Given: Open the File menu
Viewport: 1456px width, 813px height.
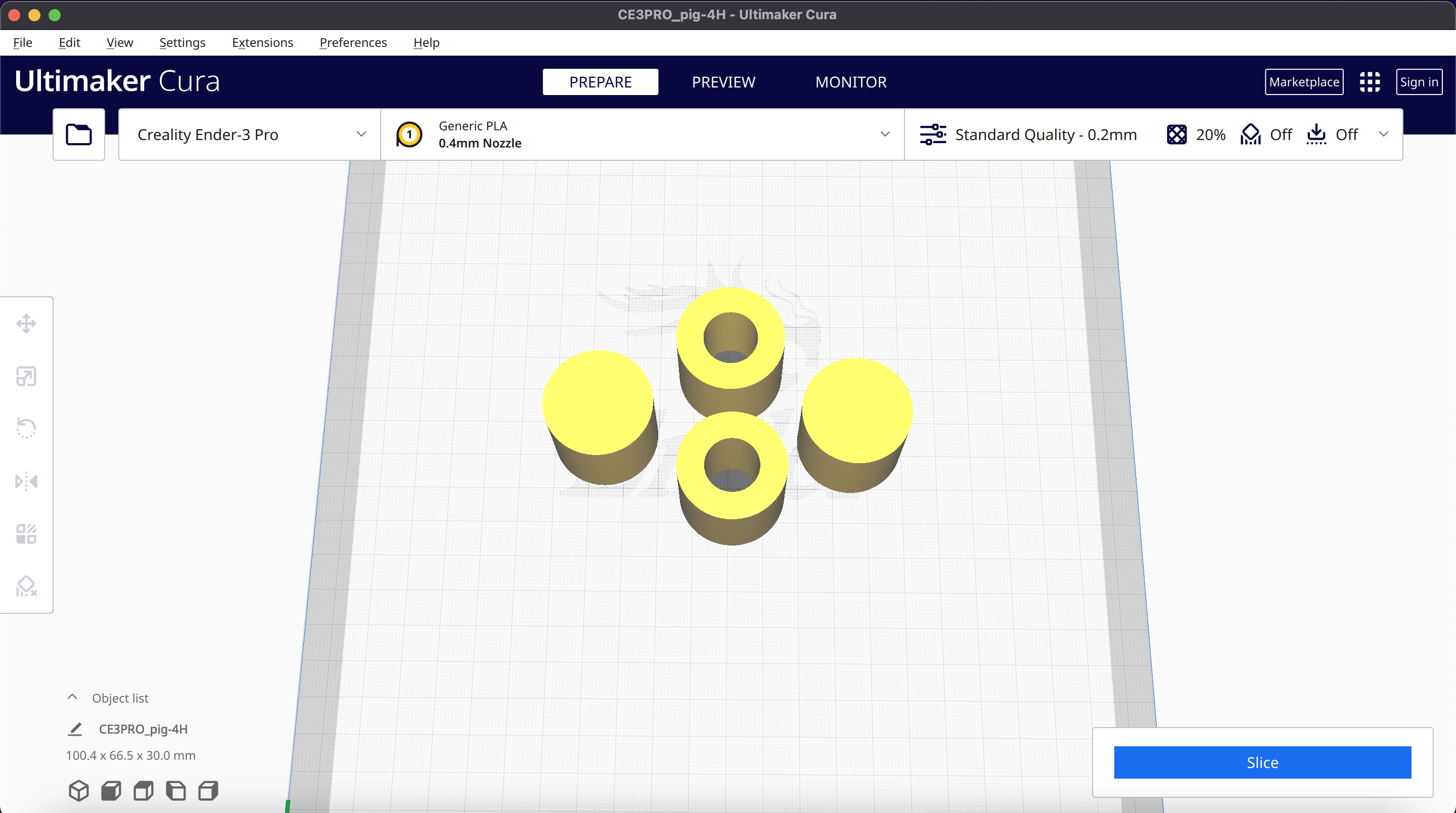Looking at the screenshot, I should pyautogui.click(x=23, y=42).
